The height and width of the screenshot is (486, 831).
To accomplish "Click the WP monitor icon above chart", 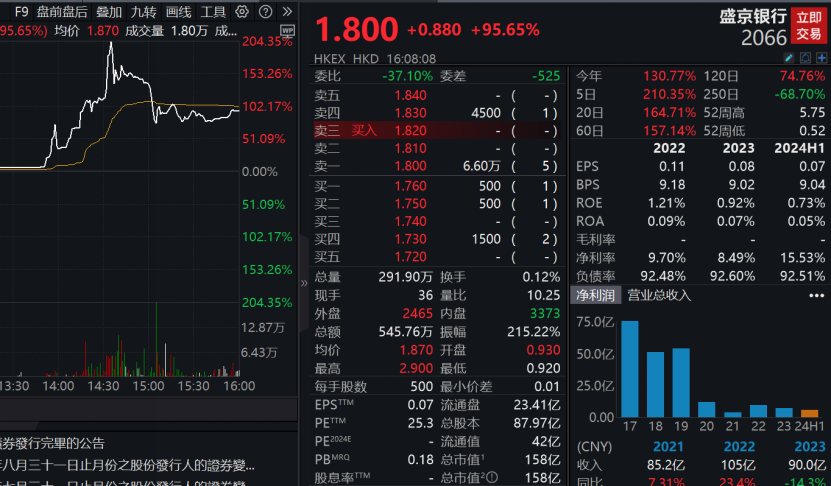I will [287, 30].
